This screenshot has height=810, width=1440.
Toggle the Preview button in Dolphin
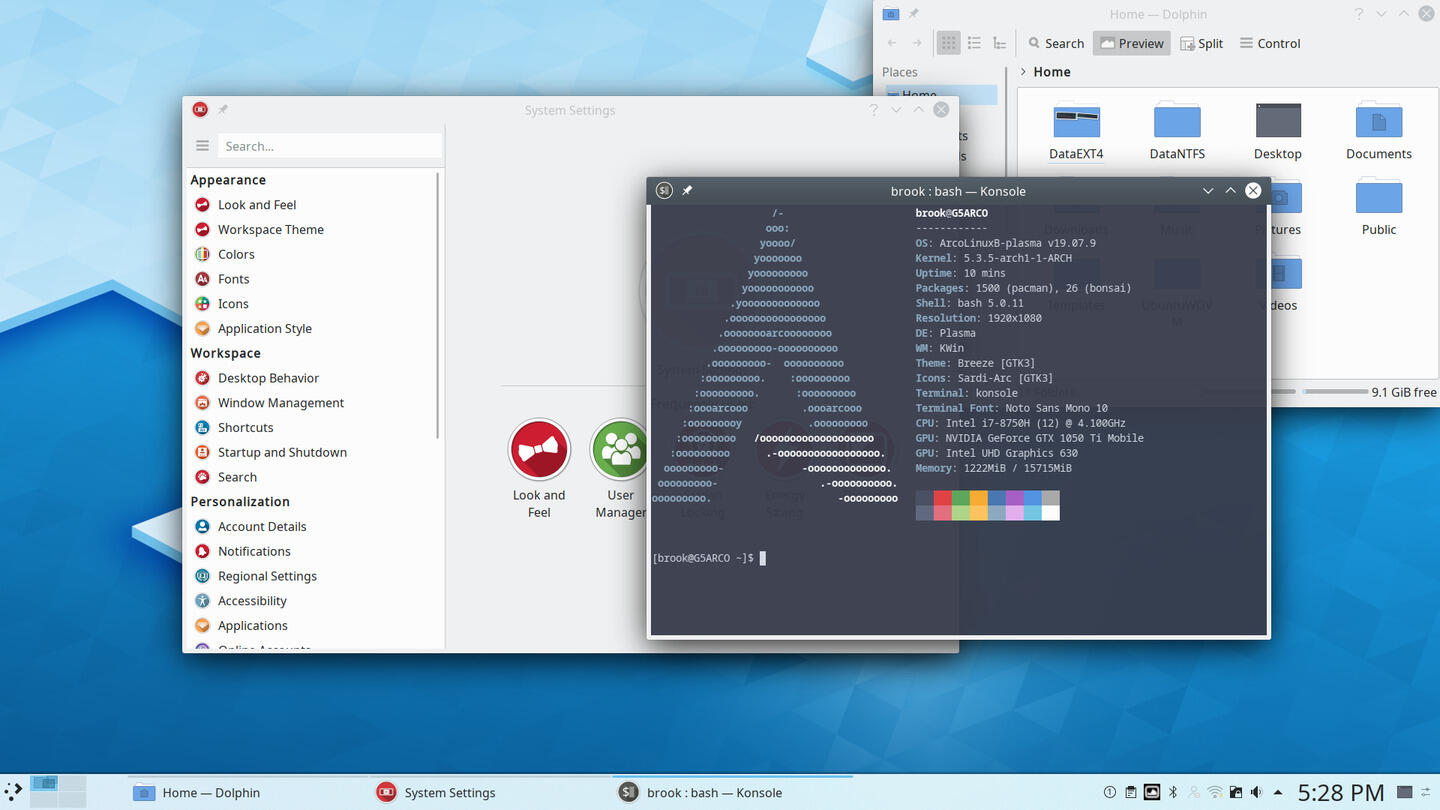click(x=1131, y=43)
